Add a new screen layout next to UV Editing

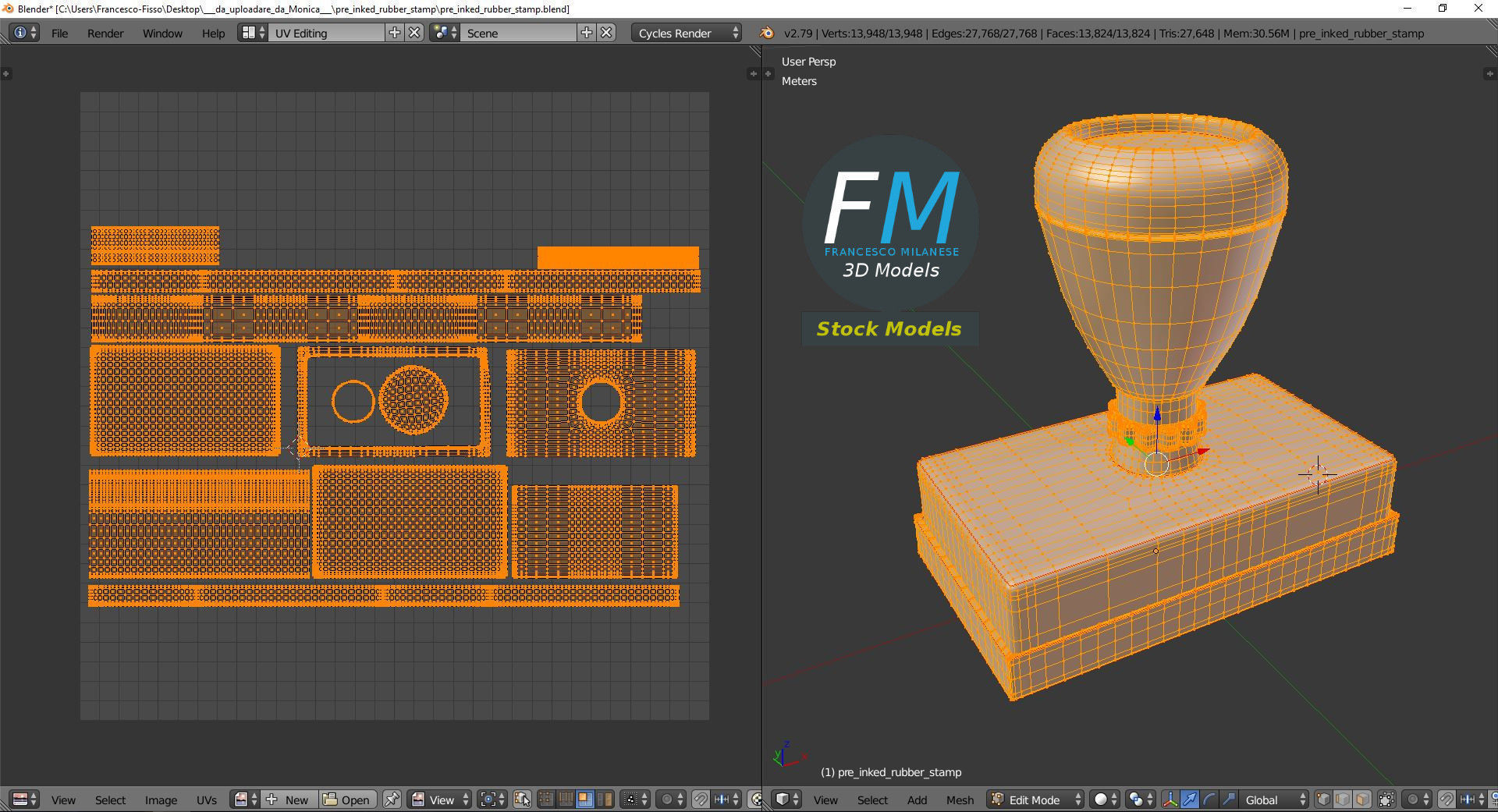[395, 33]
